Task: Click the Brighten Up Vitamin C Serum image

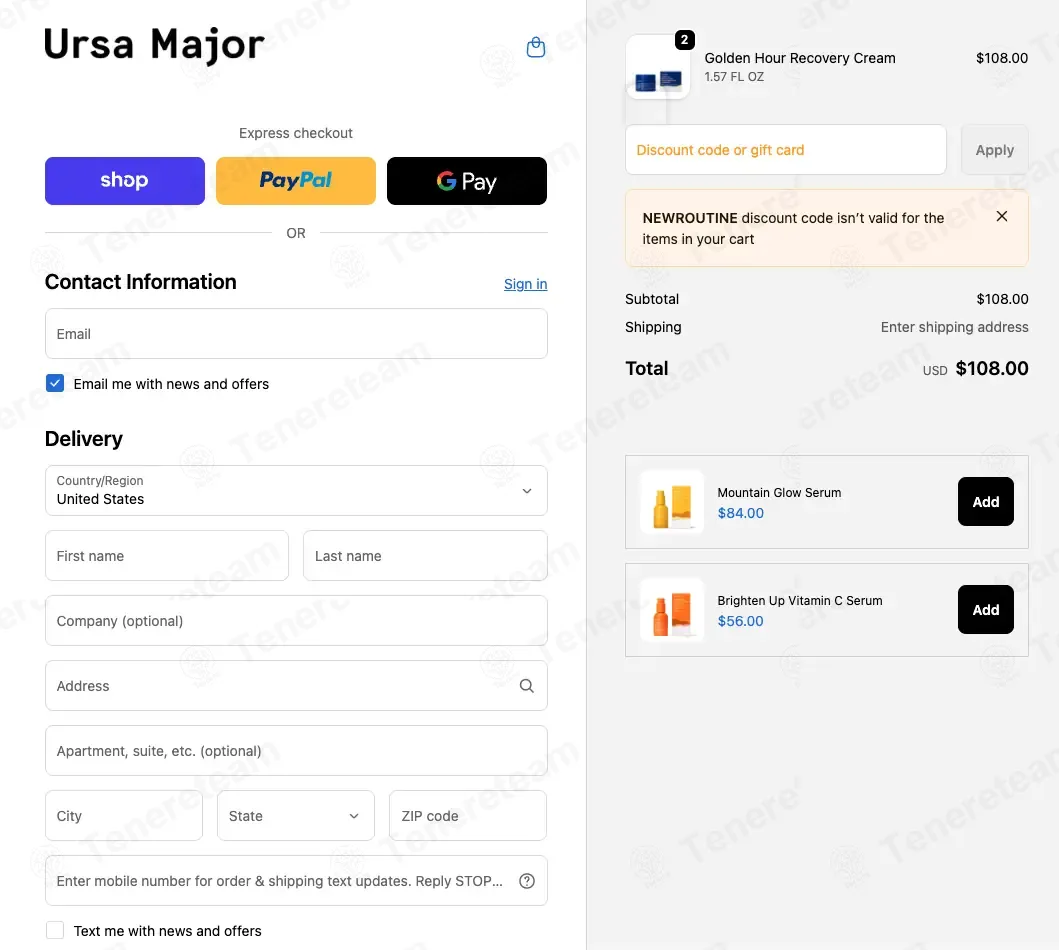Action: click(x=672, y=610)
